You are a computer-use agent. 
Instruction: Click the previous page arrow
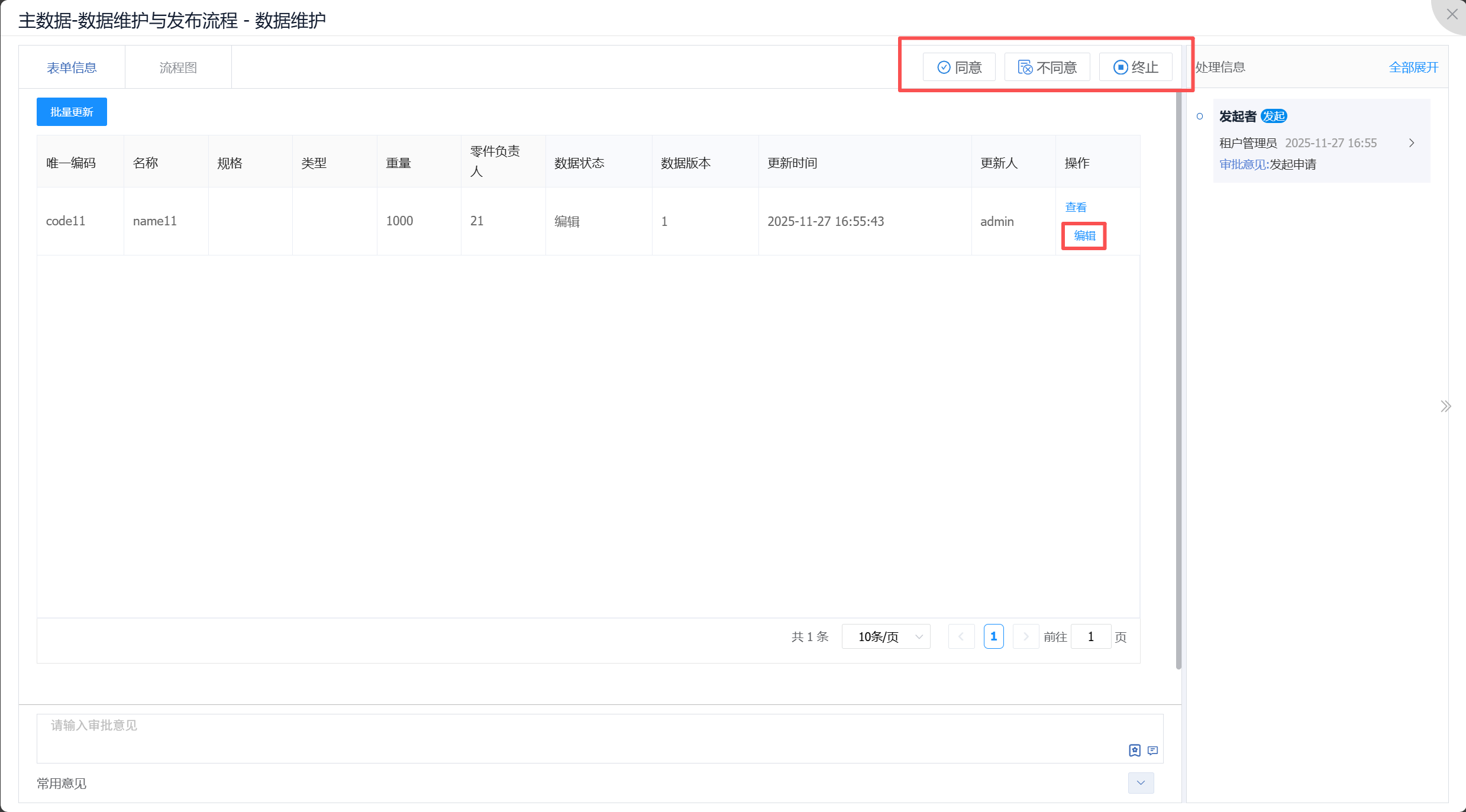click(x=961, y=637)
